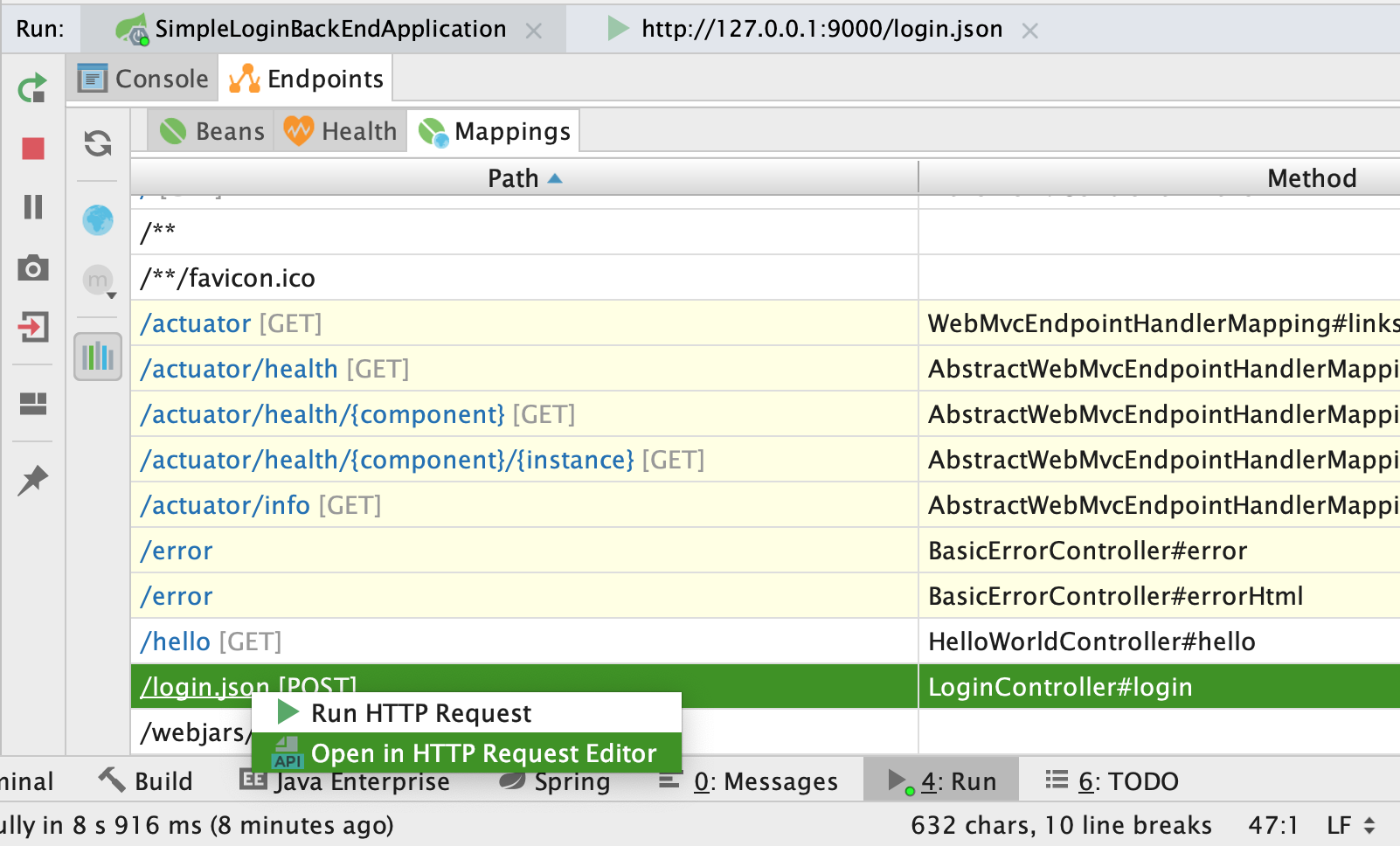The width and height of the screenshot is (1400, 846).
Task: Click the Rerun application icon
Action: point(32,88)
